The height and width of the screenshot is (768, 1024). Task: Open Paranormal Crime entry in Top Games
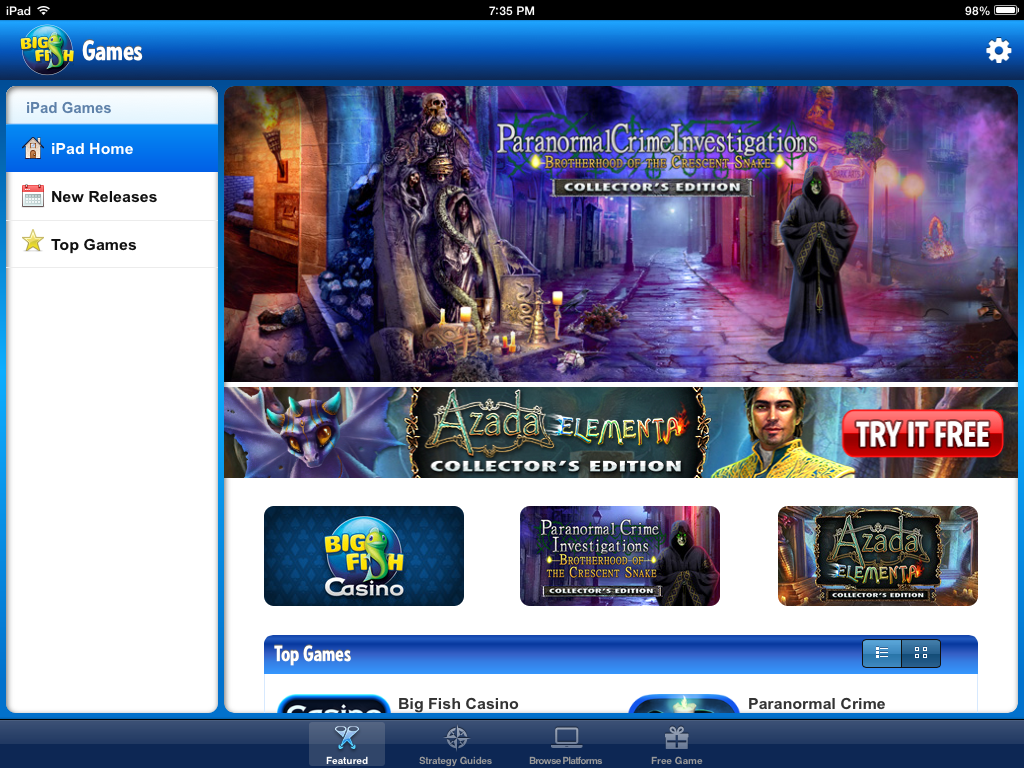pos(758,704)
